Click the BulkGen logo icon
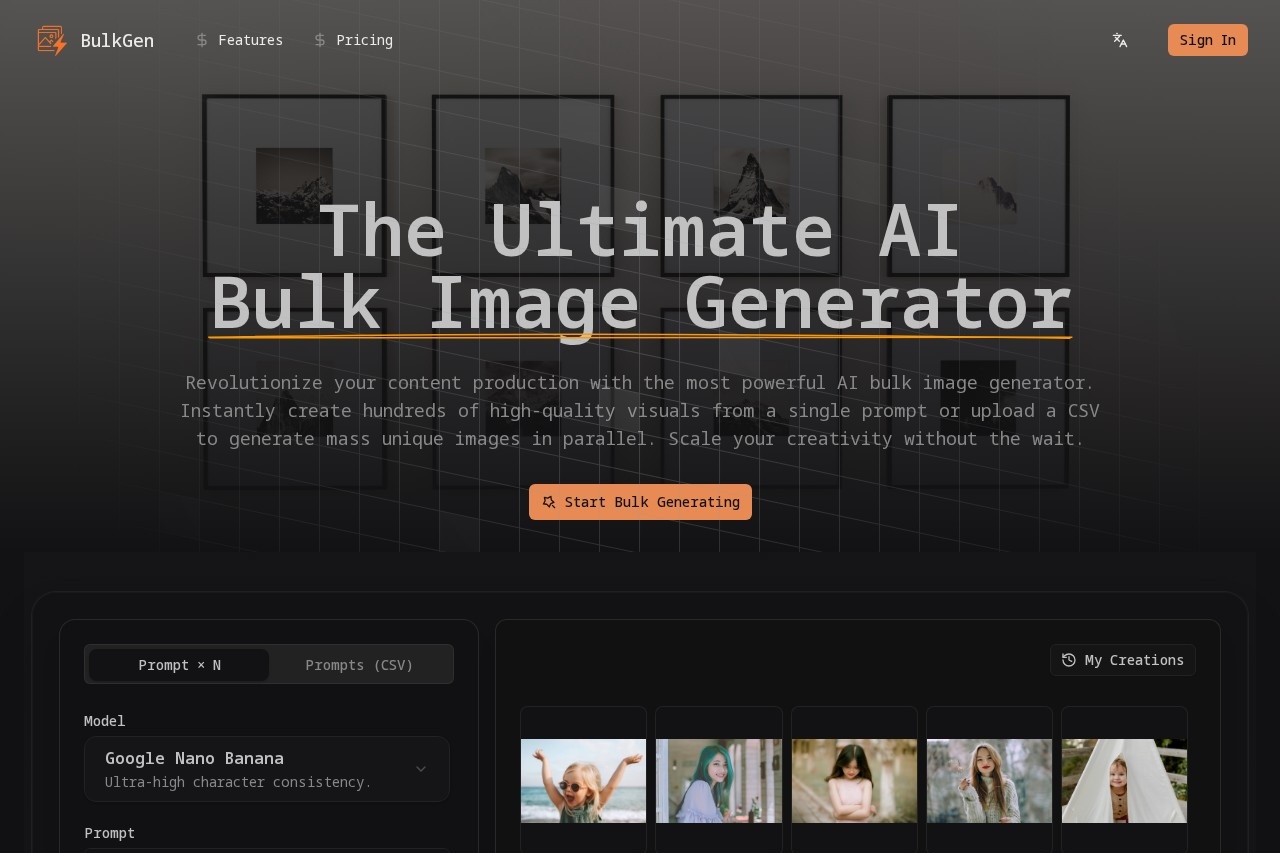Image resolution: width=1280 pixels, height=853 pixels. tap(51, 40)
